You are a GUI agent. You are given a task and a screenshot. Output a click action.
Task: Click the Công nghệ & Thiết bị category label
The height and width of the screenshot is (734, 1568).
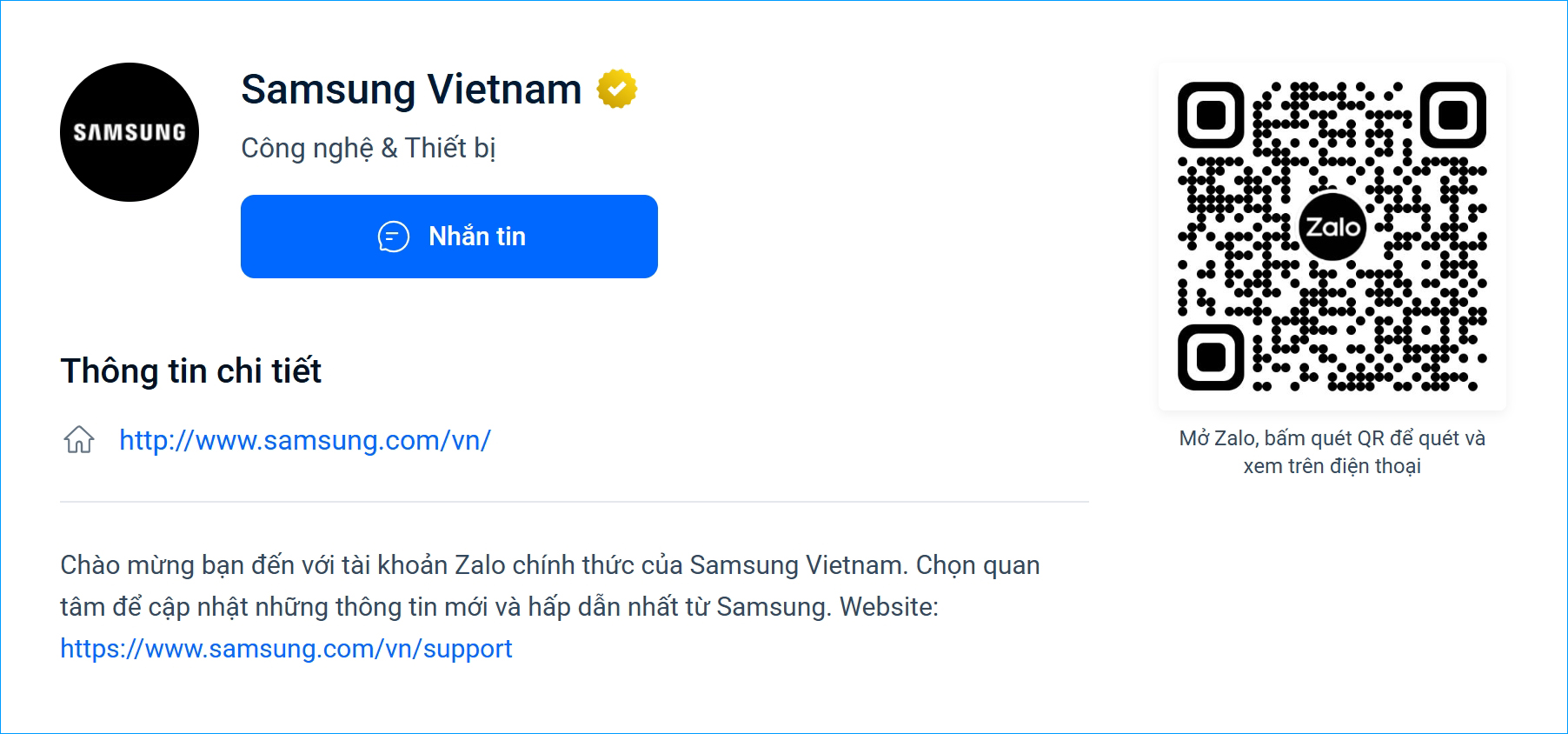tap(368, 148)
